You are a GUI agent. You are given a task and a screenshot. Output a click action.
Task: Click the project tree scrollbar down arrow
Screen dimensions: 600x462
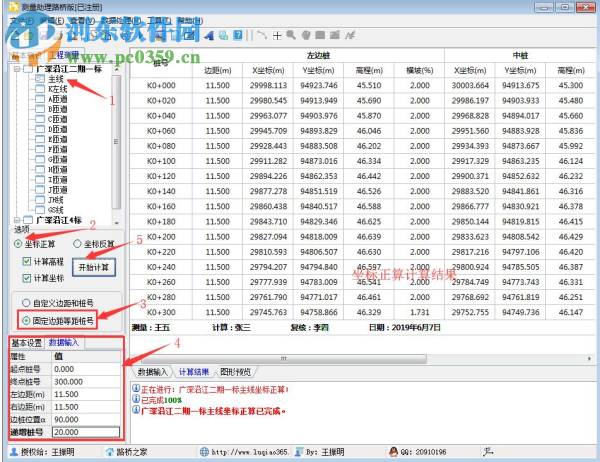coord(117,222)
